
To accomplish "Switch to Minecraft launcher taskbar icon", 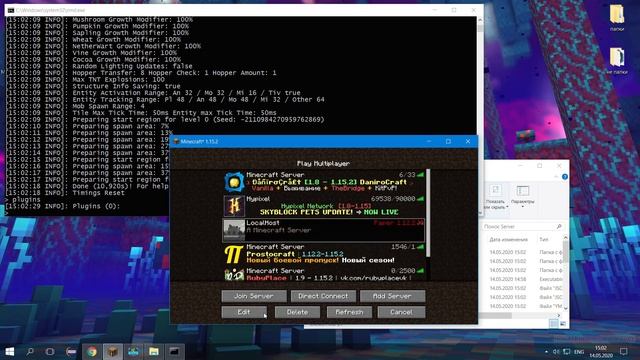I will (x=113, y=351).
